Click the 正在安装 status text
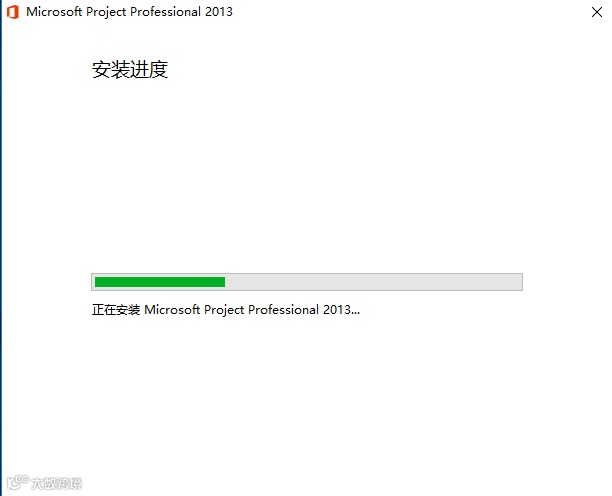 click(116, 310)
